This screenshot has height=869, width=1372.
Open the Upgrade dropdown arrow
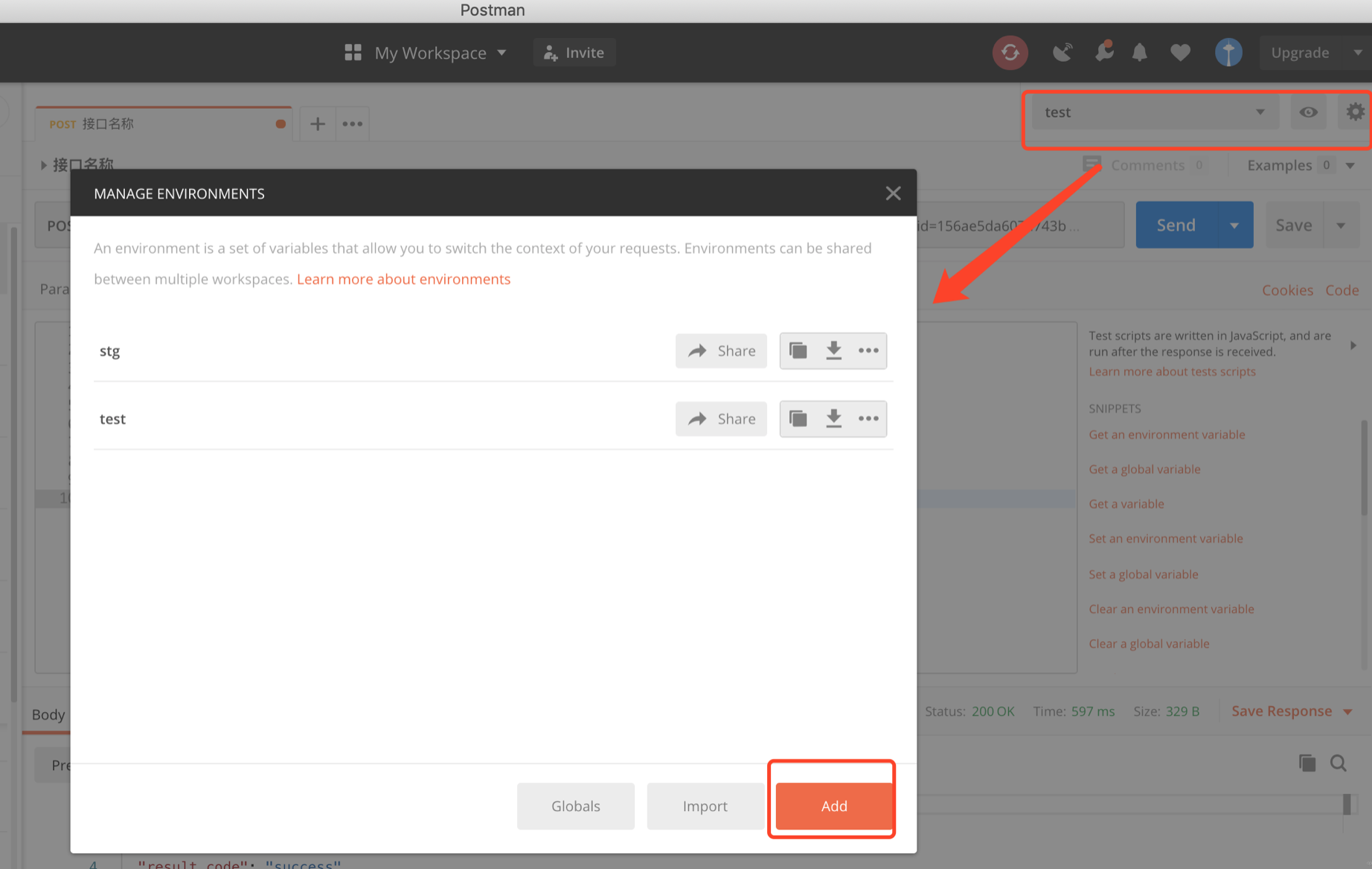[x=1357, y=53]
